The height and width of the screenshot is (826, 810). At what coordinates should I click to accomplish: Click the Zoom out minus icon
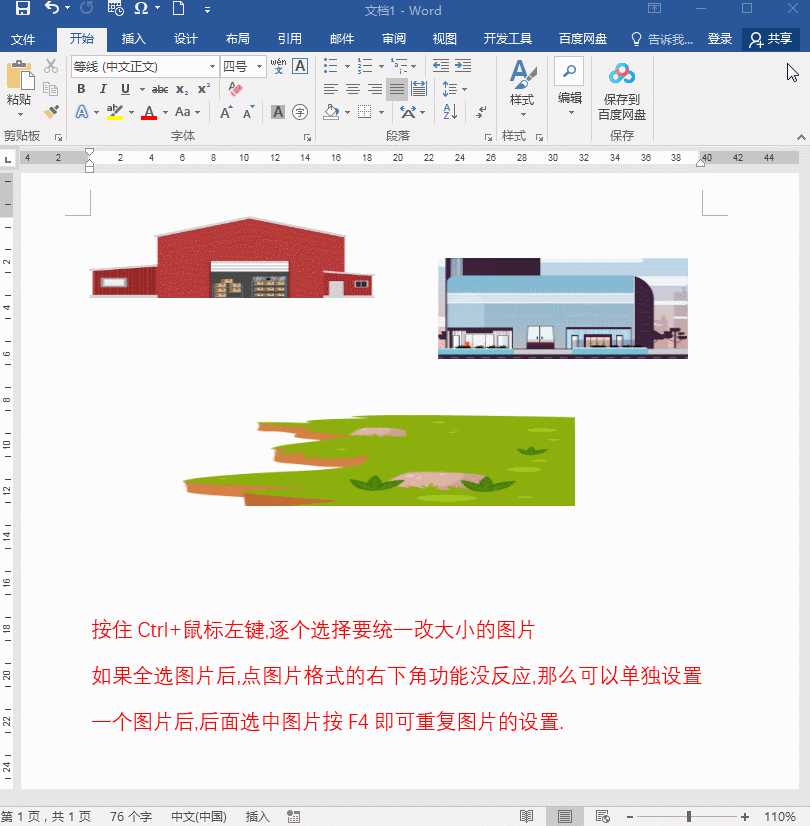point(629,817)
